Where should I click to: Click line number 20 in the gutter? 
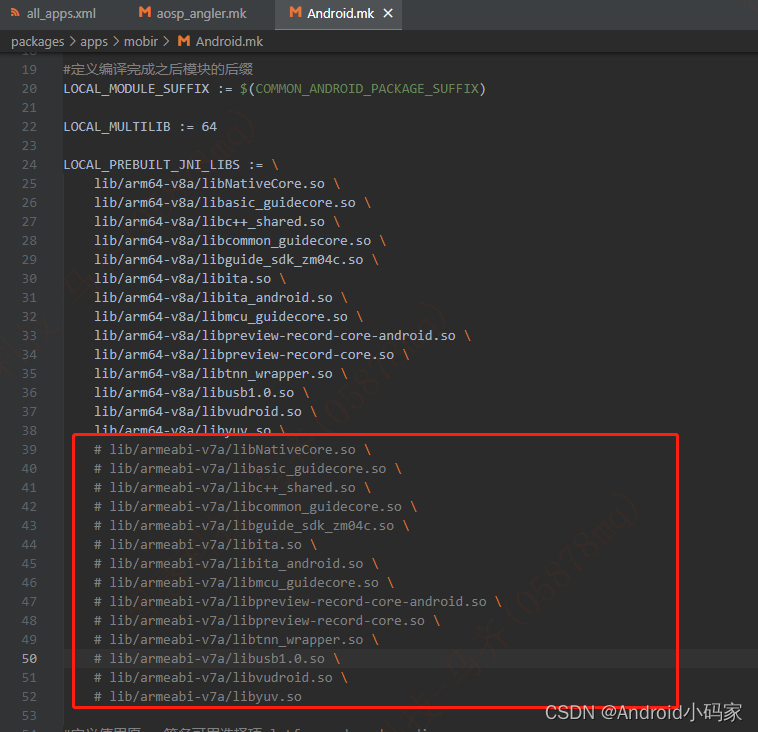(x=29, y=89)
